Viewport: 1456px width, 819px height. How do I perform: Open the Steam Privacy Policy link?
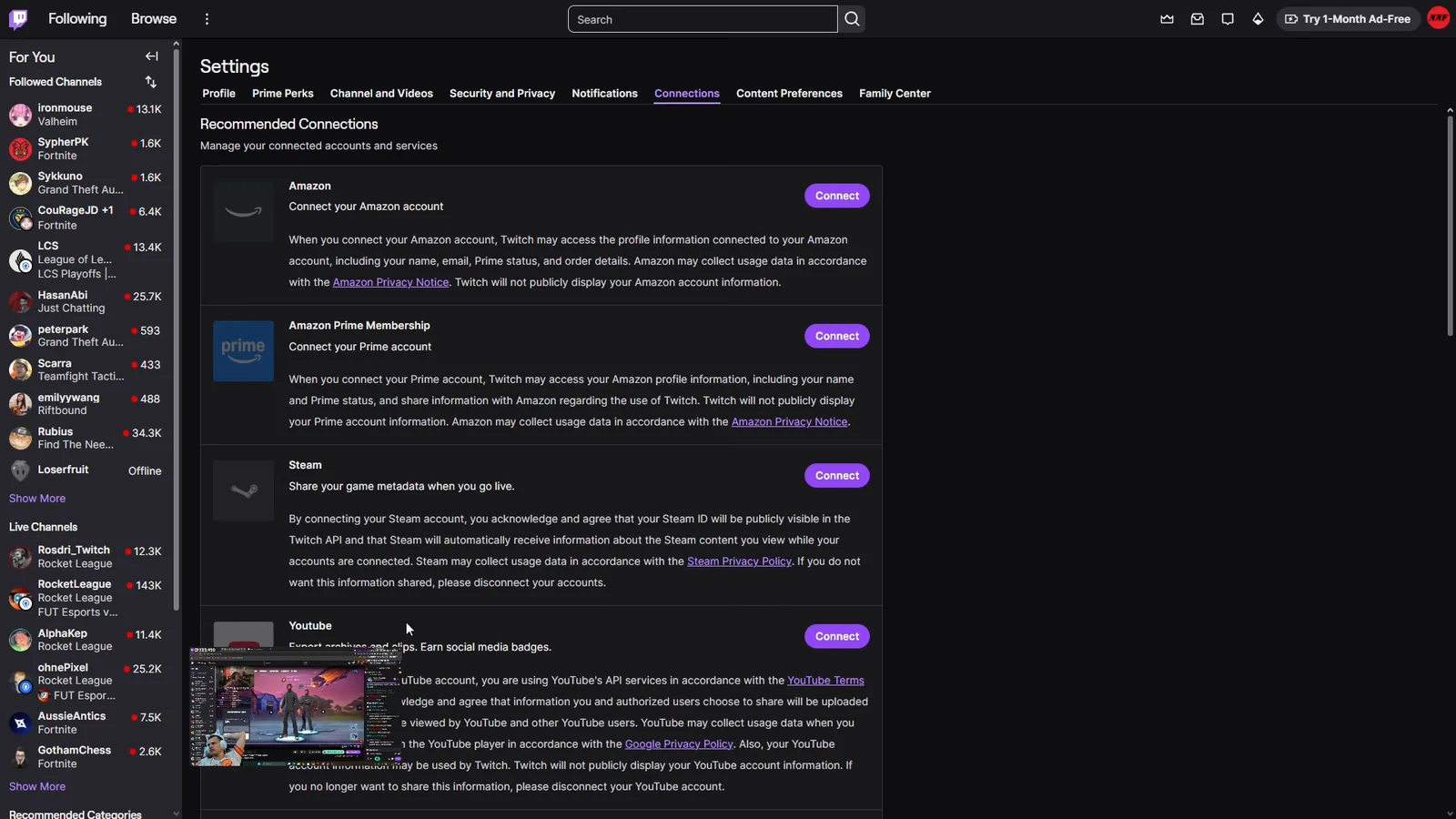point(739,561)
